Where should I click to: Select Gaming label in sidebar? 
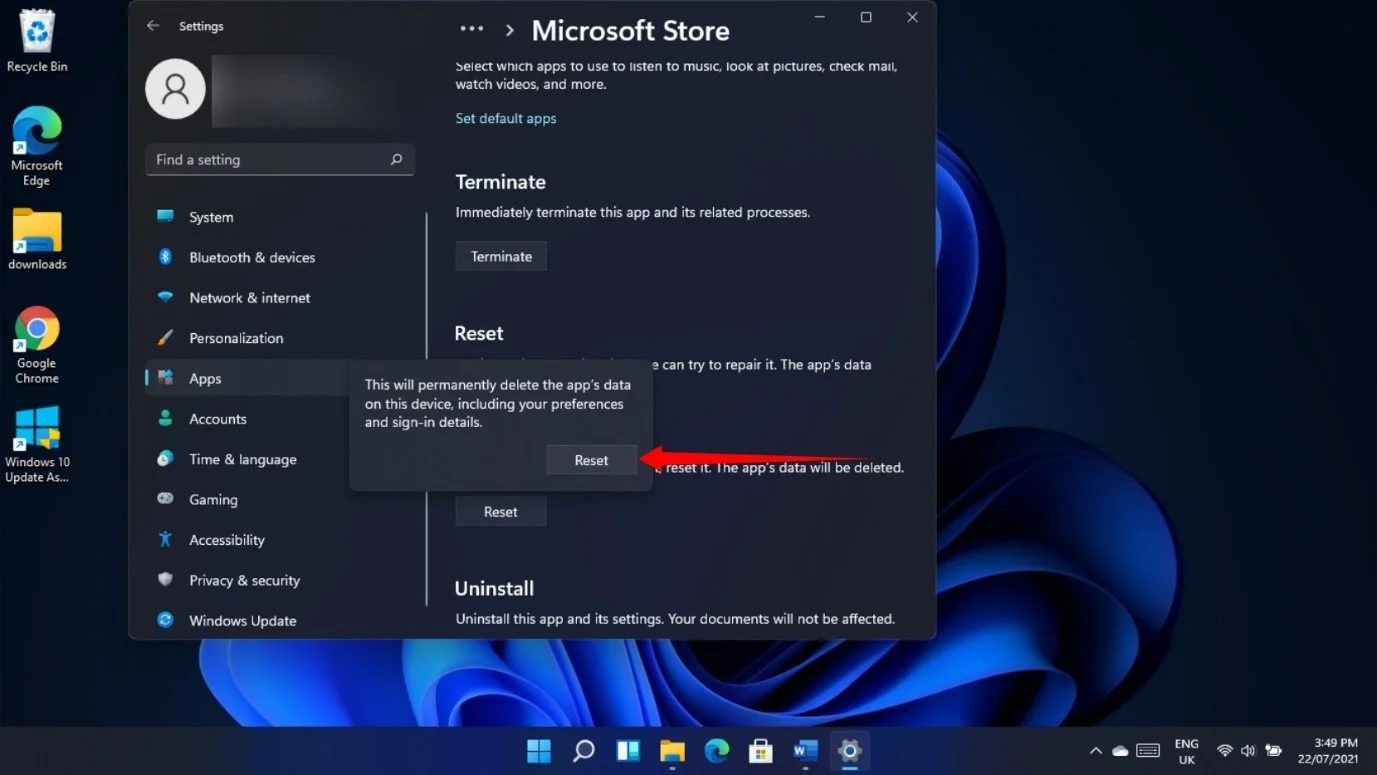(213, 499)
